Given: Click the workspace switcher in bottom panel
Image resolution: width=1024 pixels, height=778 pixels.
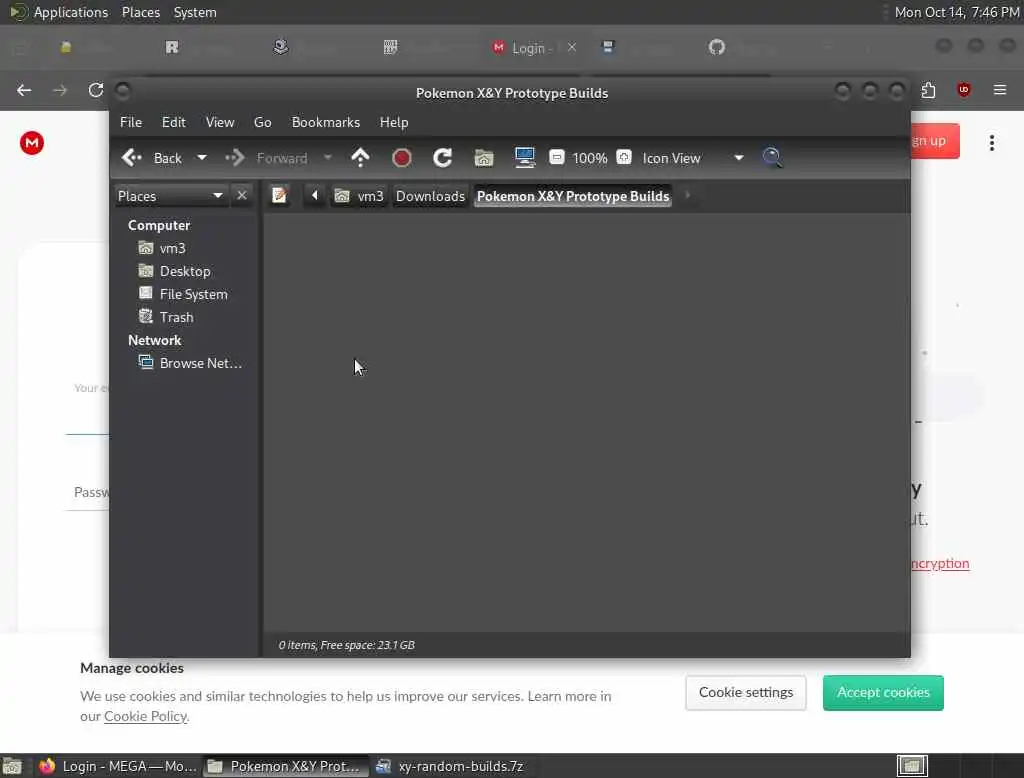Looking at the screenshot, I should pos(912,766).
